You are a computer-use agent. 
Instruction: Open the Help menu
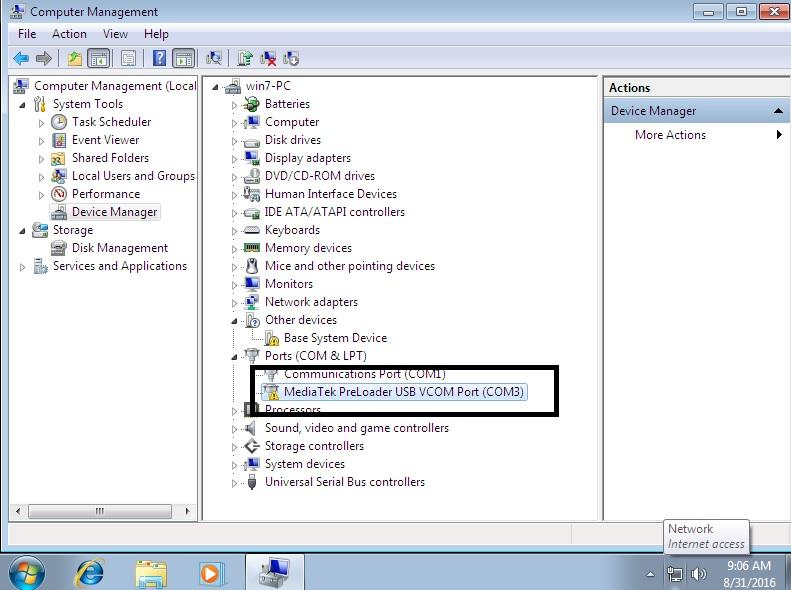[156, 34]
